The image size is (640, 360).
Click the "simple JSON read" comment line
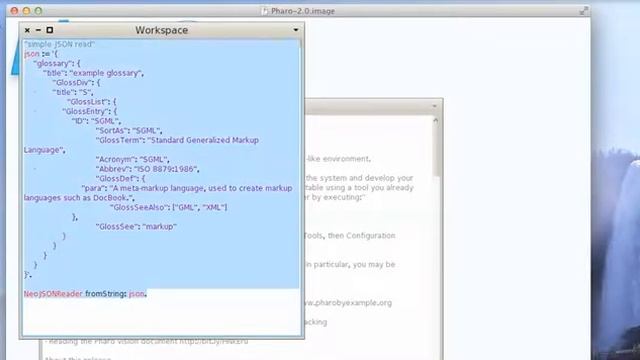tap(59, 44)
